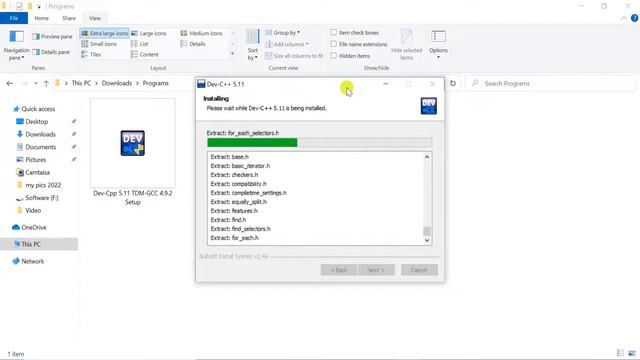Toggle the Details pane
Image resolution: width=640 pixels, height=360 pixels.
[51, 52]
